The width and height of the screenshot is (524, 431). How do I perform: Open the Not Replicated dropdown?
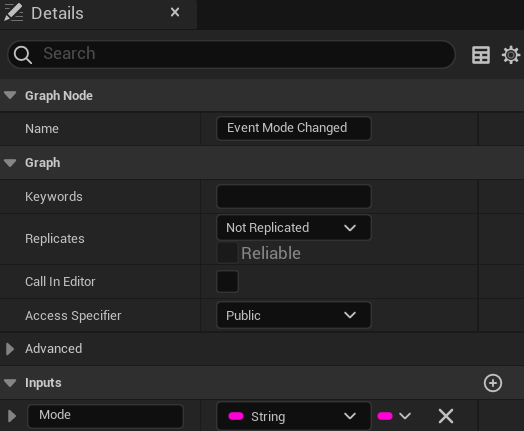(294, 228)
